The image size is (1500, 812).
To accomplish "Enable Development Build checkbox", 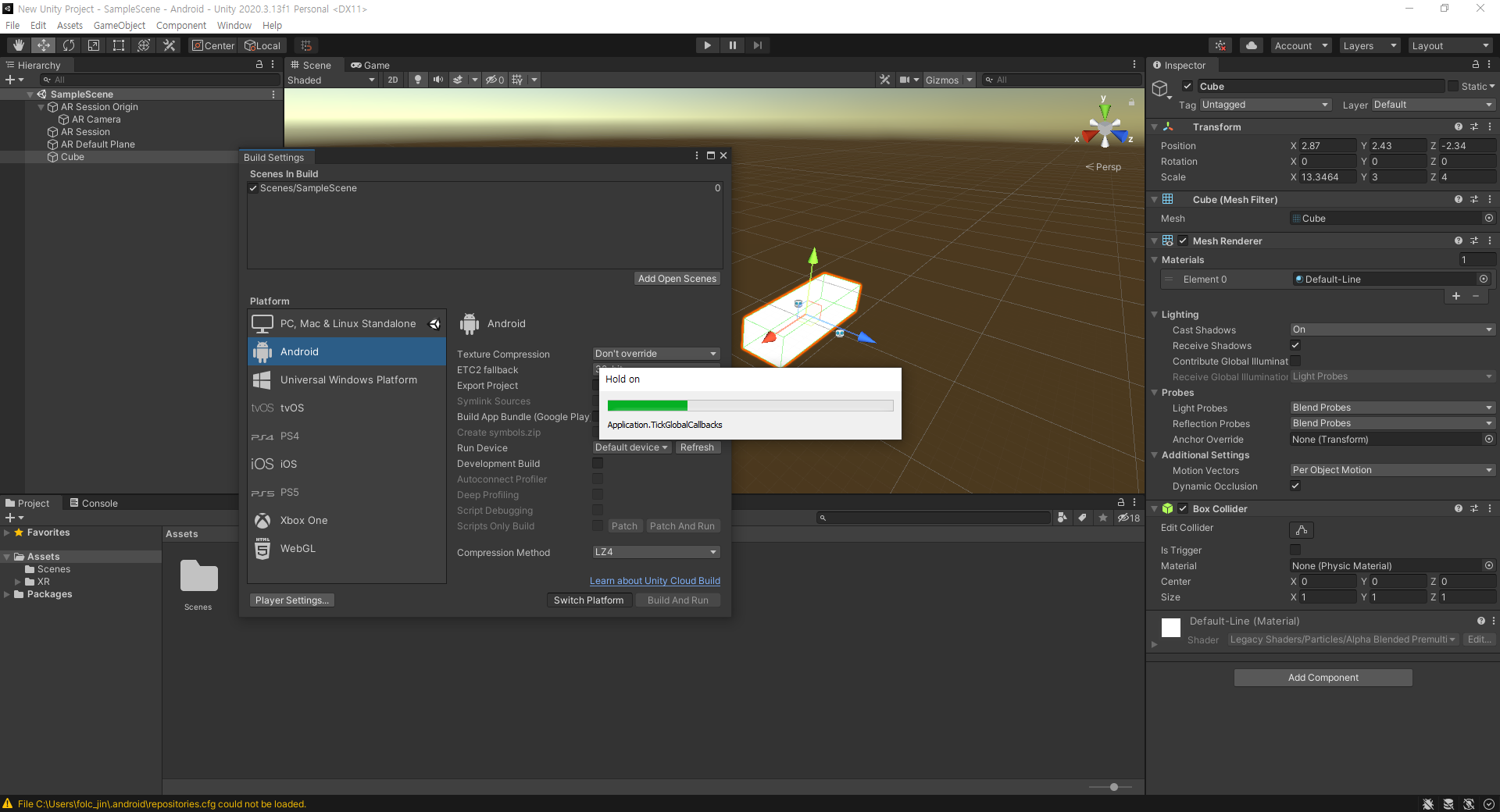I will [x=598, y=463].
